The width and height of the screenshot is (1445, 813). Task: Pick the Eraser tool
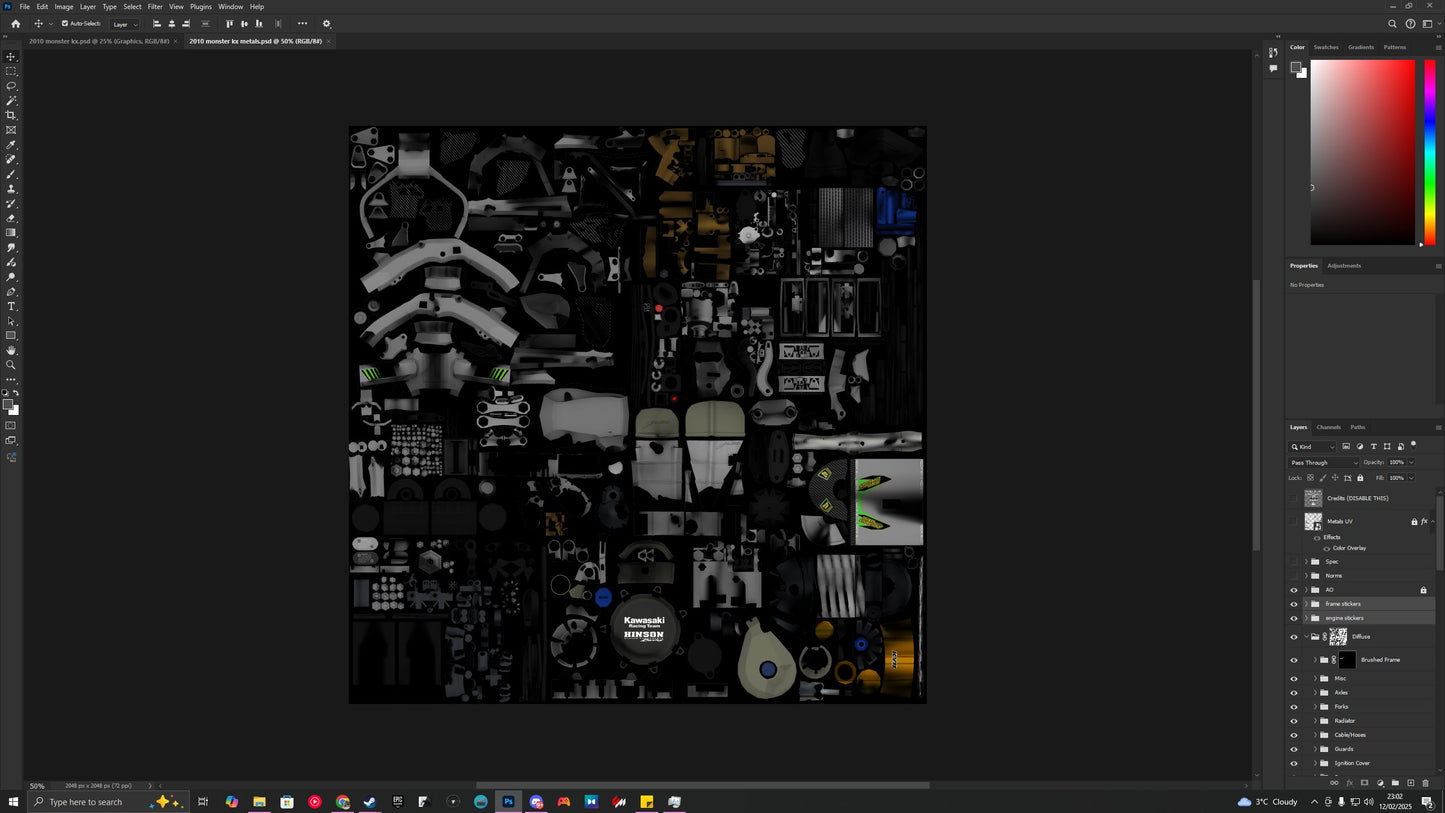[x=11, y=218]
